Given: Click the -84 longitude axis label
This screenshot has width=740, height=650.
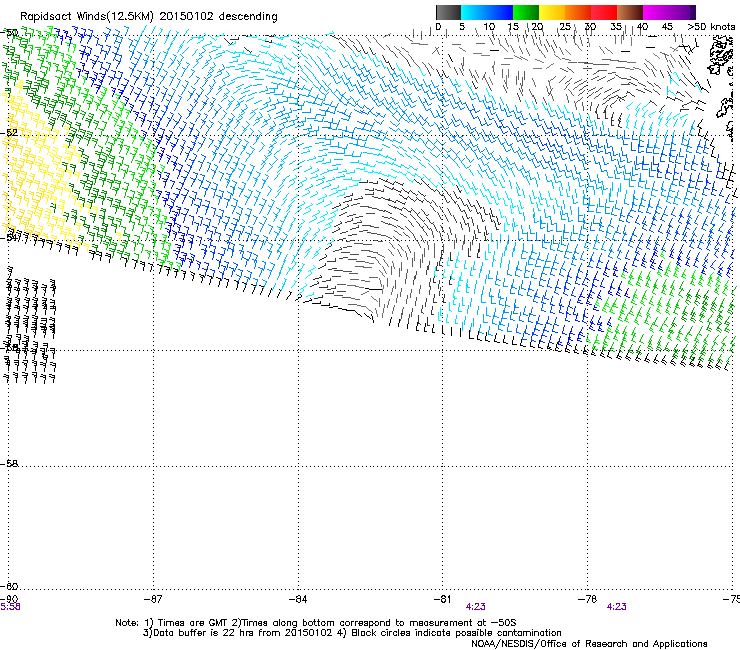Looking at the screenshot, I should pos(298,599).
